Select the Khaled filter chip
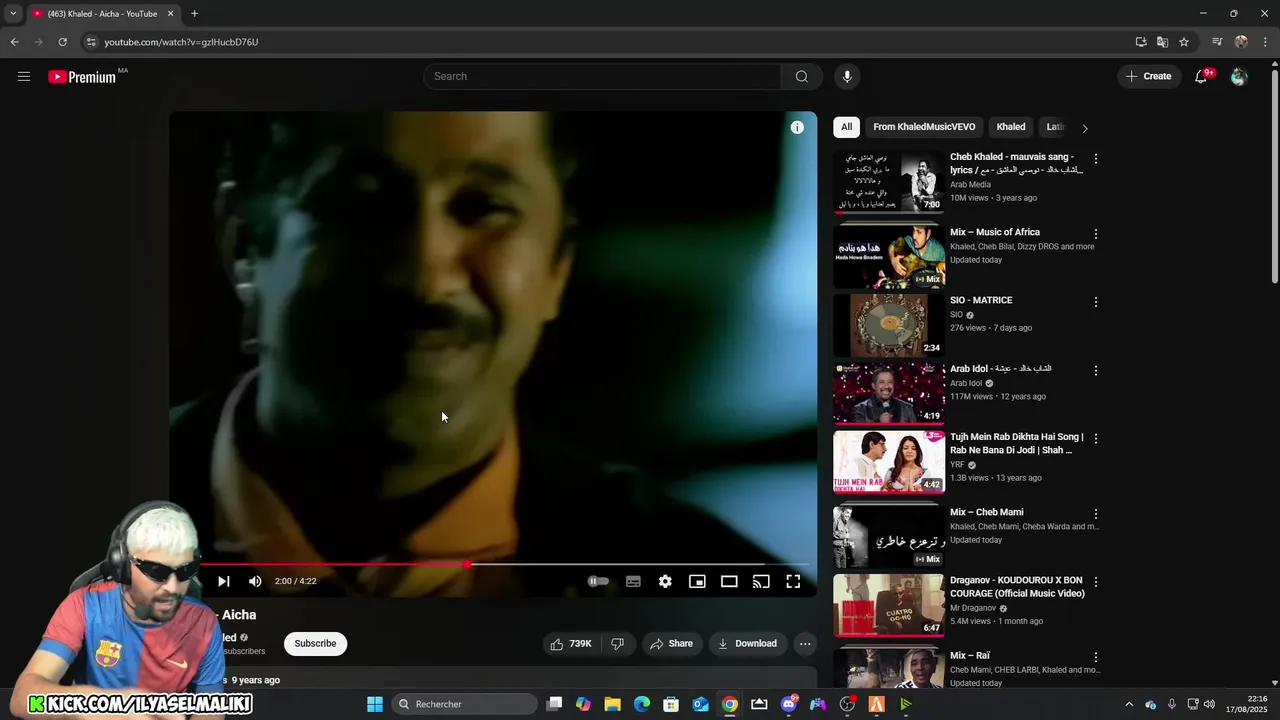Screen dimensions: 1280x720 pos(1011,127)
